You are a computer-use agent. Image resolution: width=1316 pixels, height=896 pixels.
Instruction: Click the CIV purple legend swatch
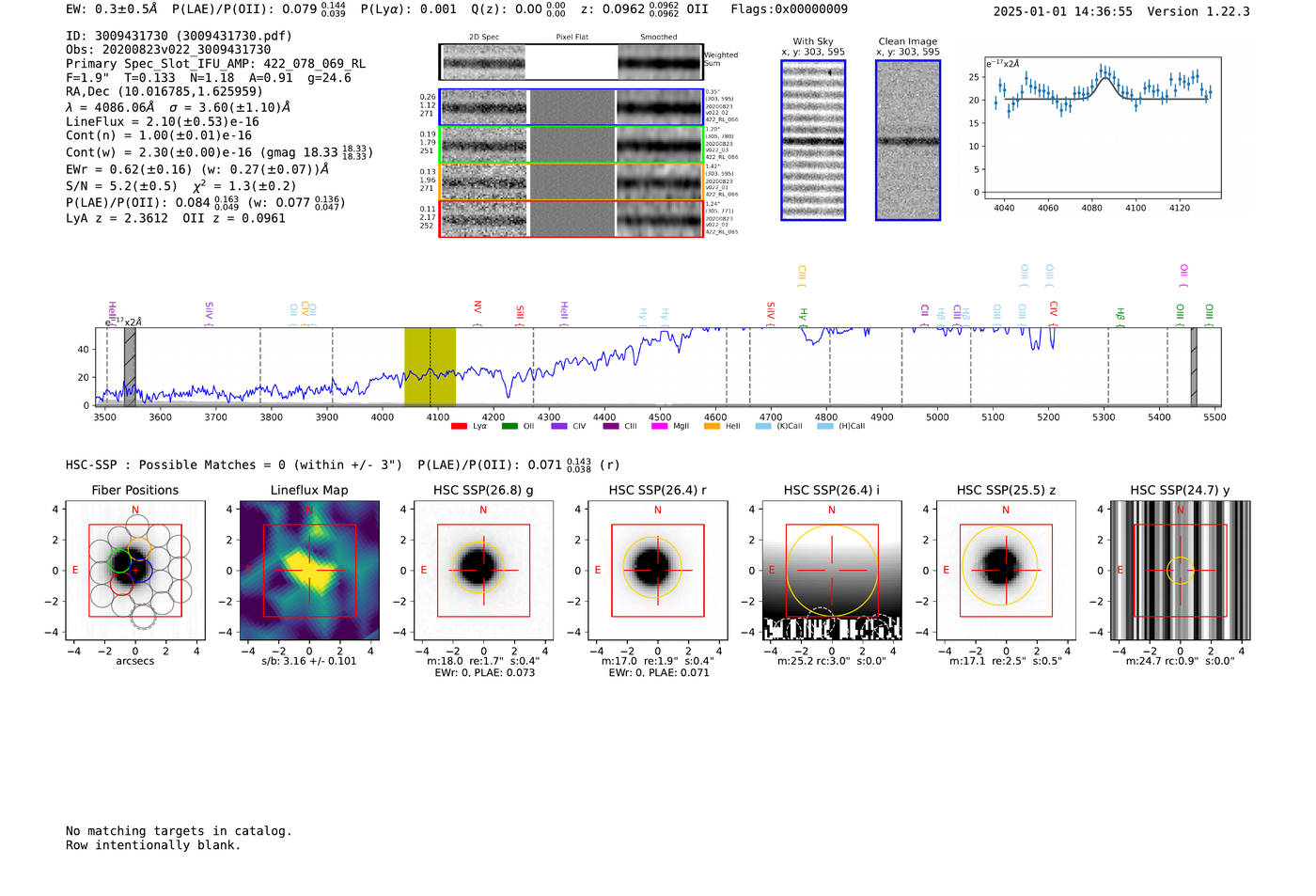click(559, 426)
